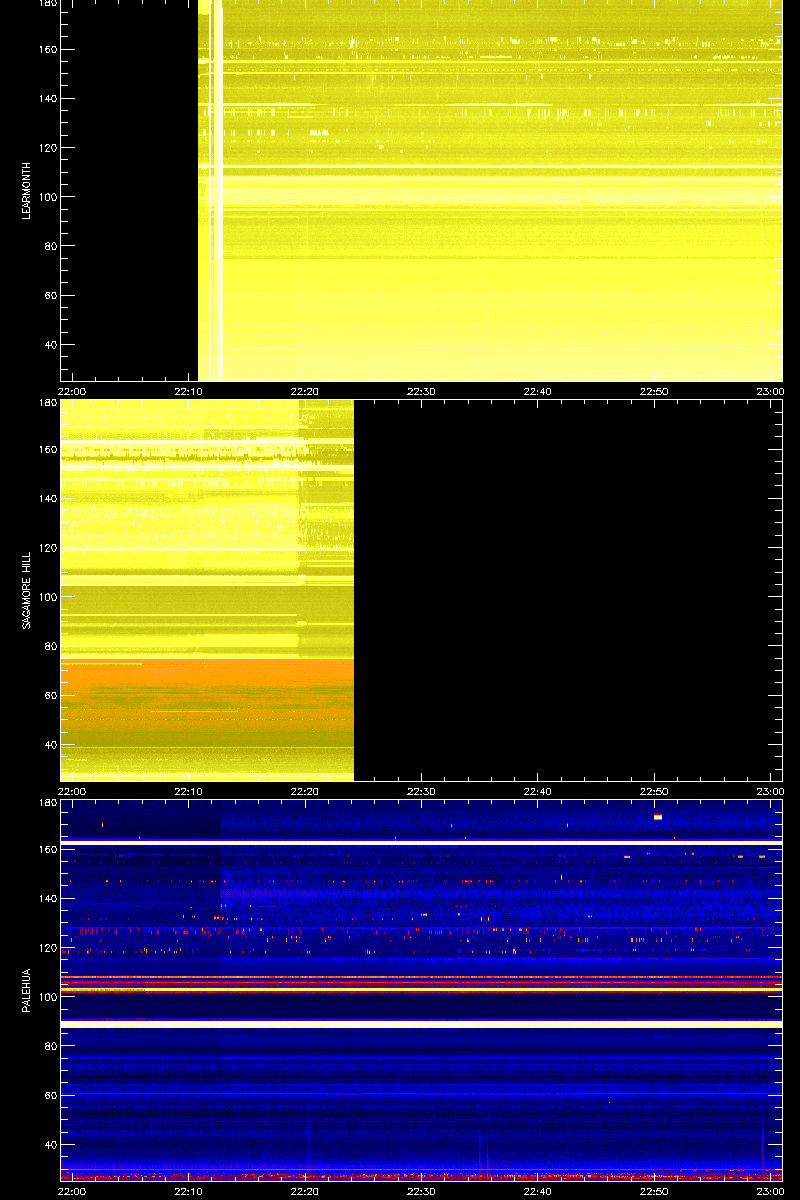Pick frequency label 100 on Palehua axis
Viewport: 800px width, 1200px height.
47,996
